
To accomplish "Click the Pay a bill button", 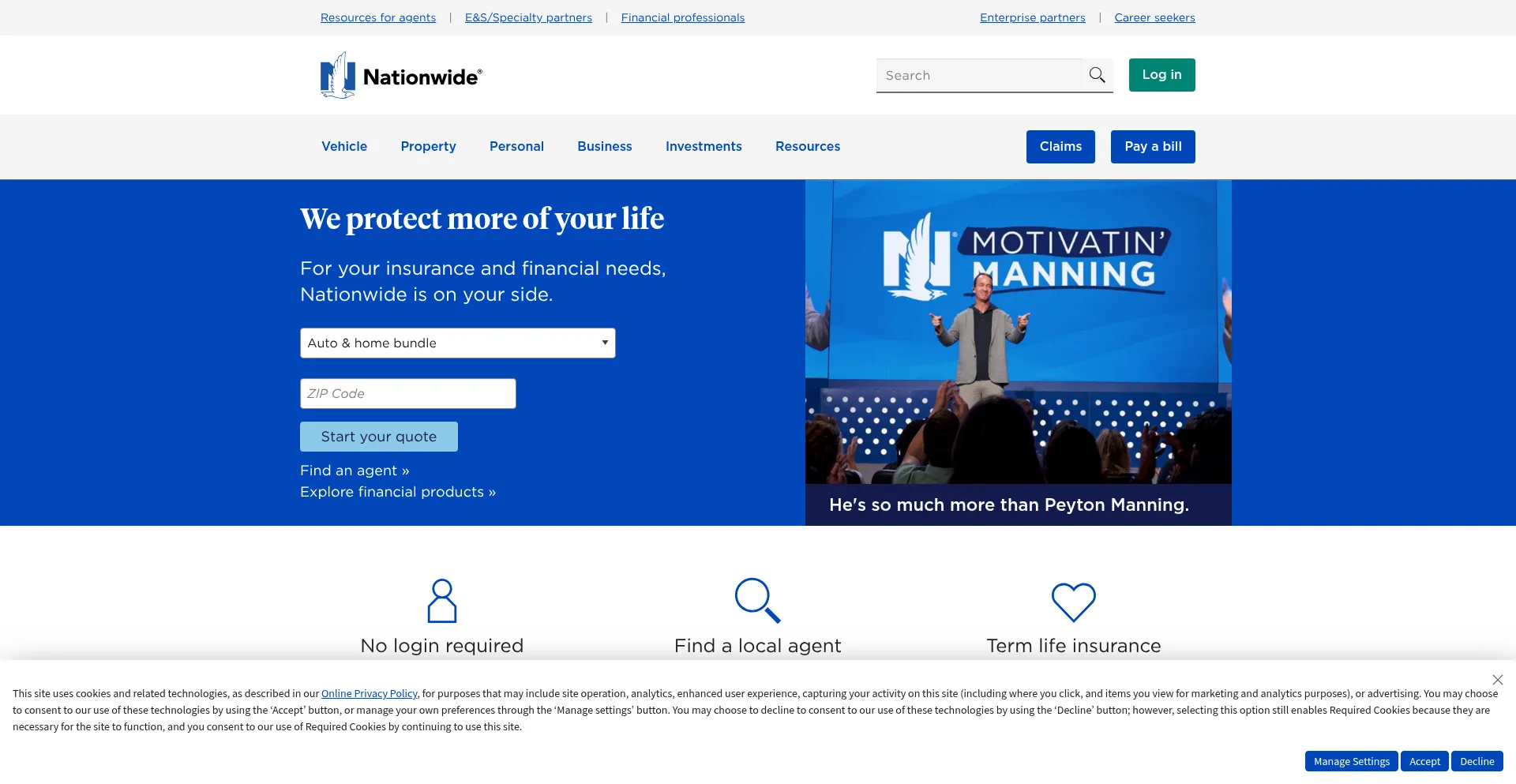I will pyautogui.click(x=1153, y=147).
